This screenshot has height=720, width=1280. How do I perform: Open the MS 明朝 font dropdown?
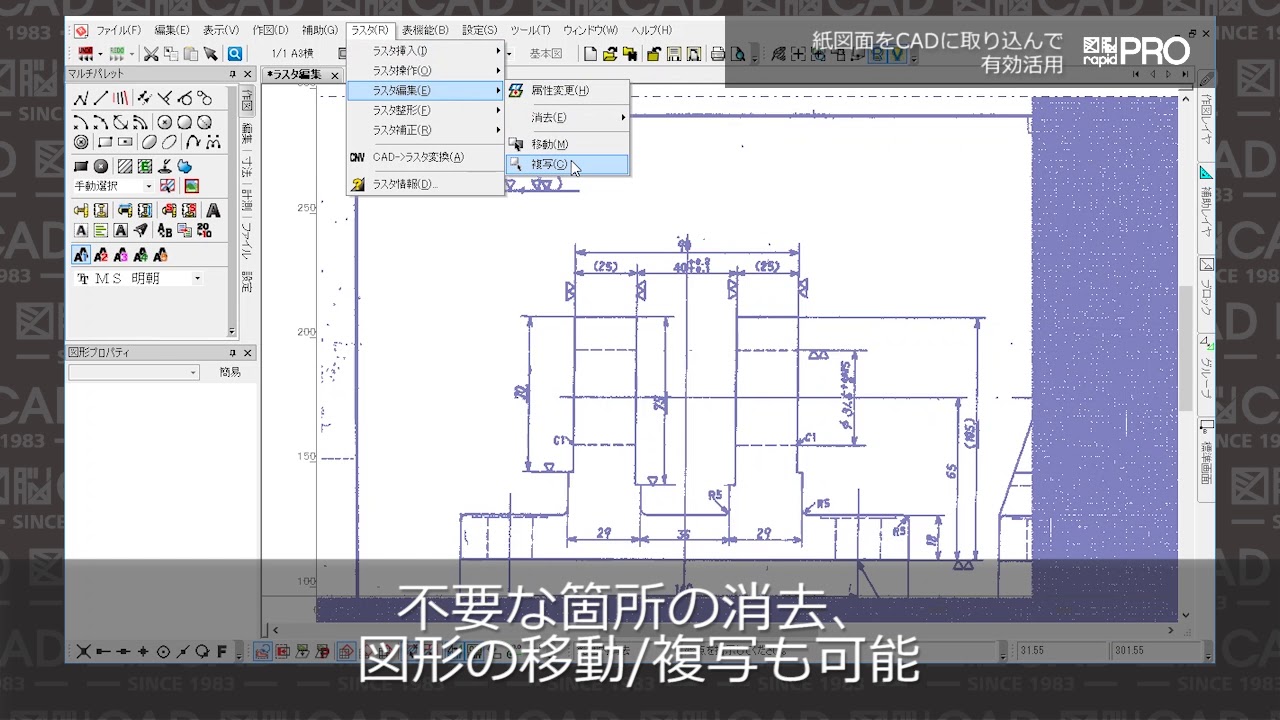click(196, 278)
